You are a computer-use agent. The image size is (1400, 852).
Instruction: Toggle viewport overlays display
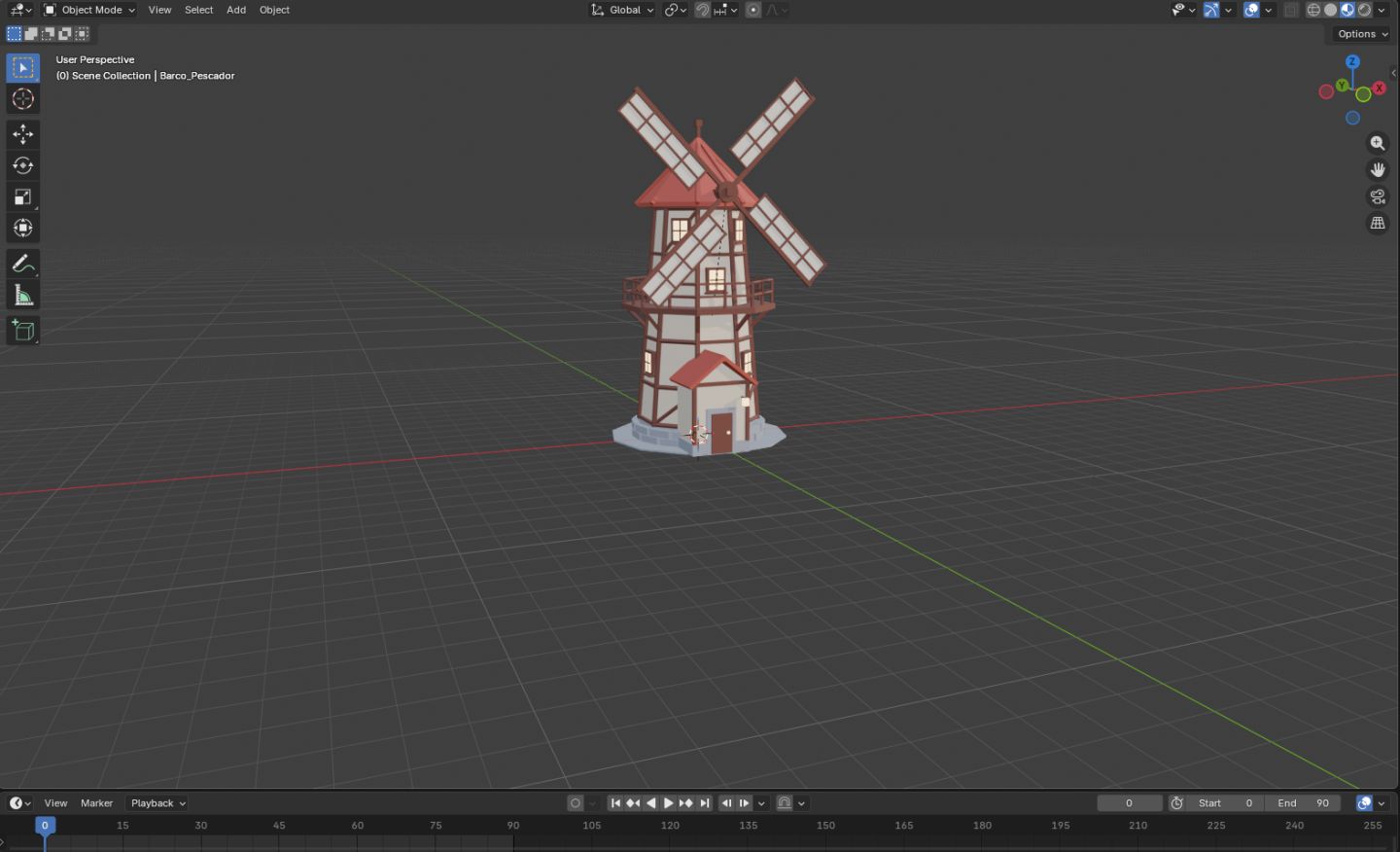click(x=1252, y=10)
